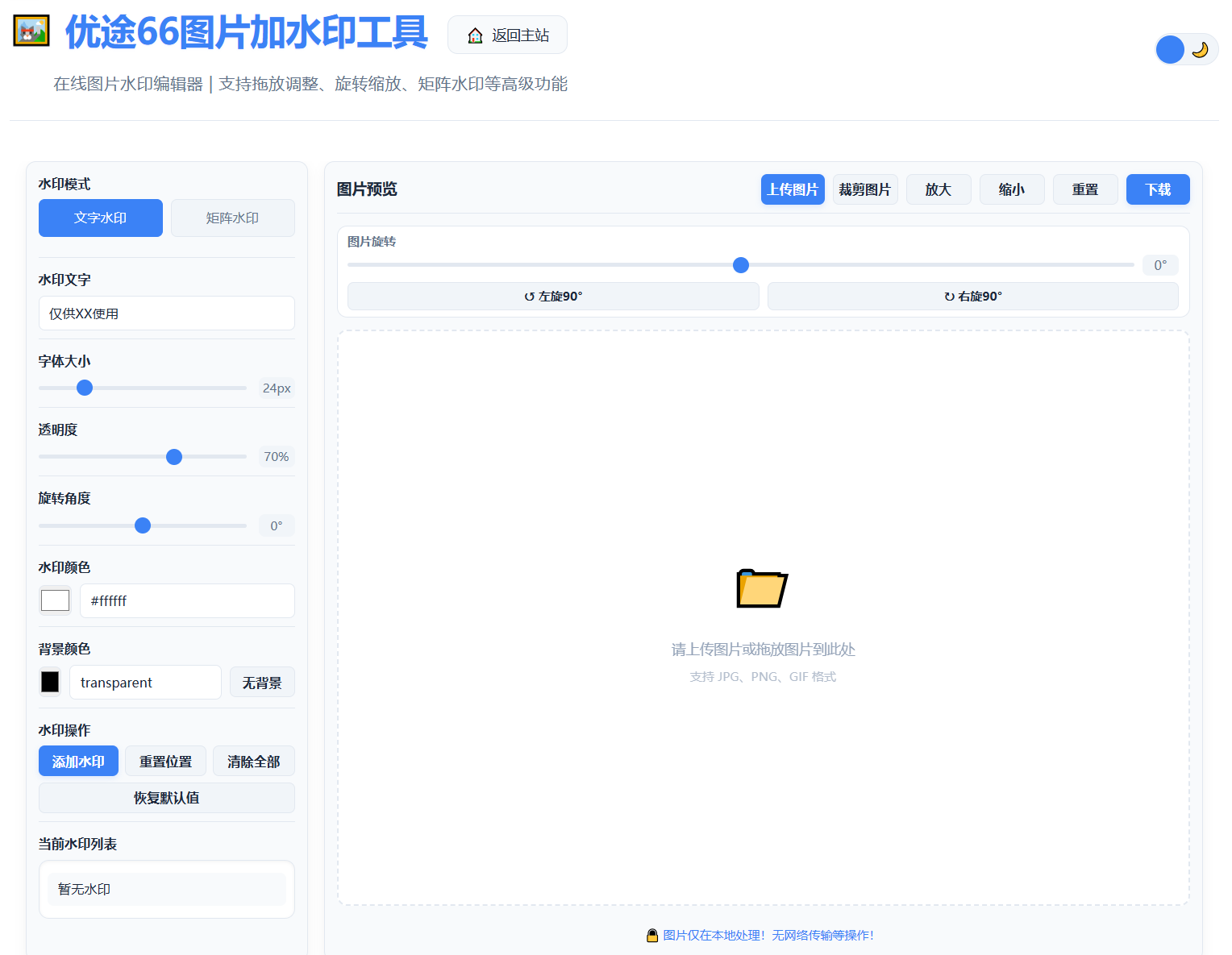Screen dimensions: 1232x955
Task: Click the 优途66图片加水印工具 title
Action: (x=246, y=32)
